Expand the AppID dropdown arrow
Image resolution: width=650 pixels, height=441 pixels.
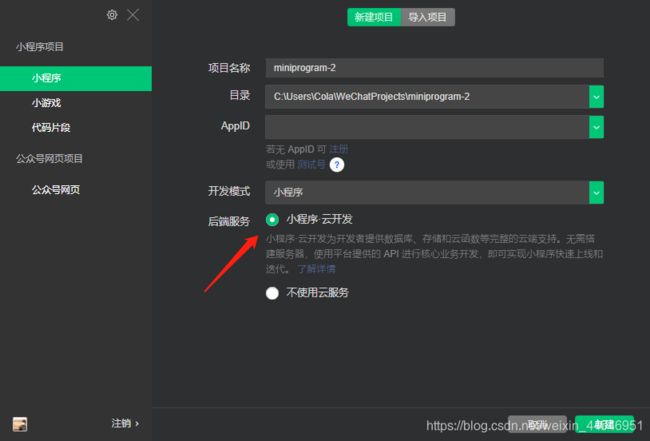[x=596, y=127]
